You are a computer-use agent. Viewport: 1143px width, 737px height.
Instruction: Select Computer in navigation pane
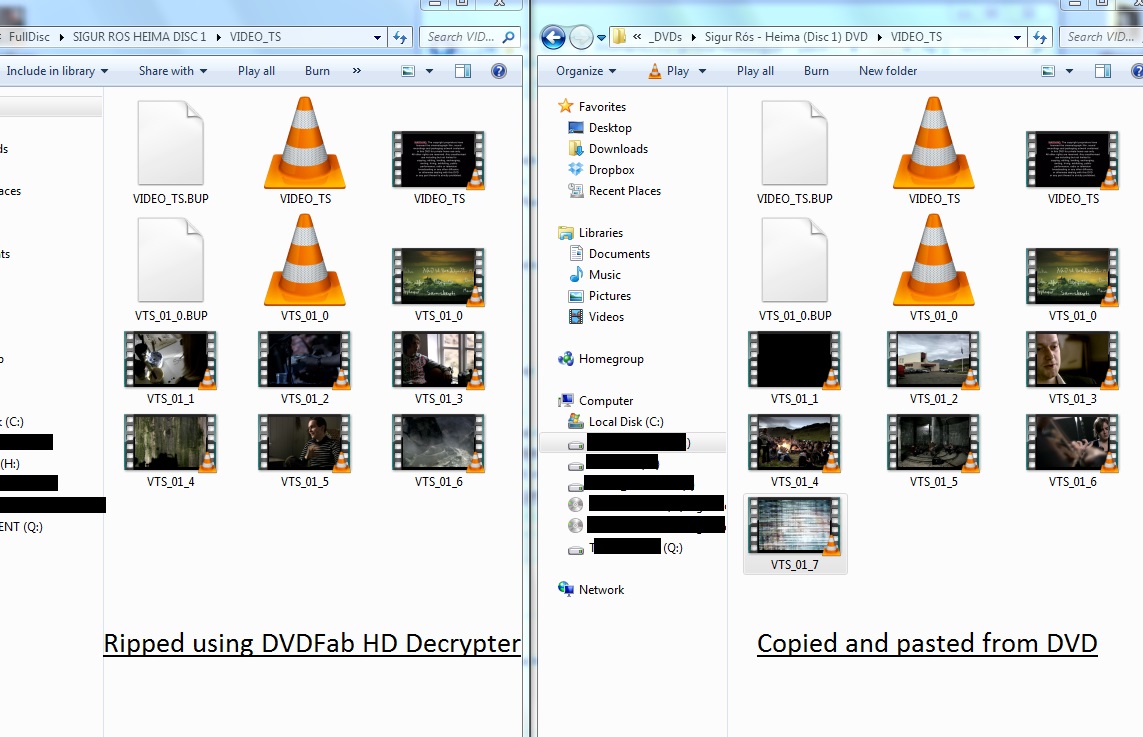pyautogui.click(x=596, y=401)
